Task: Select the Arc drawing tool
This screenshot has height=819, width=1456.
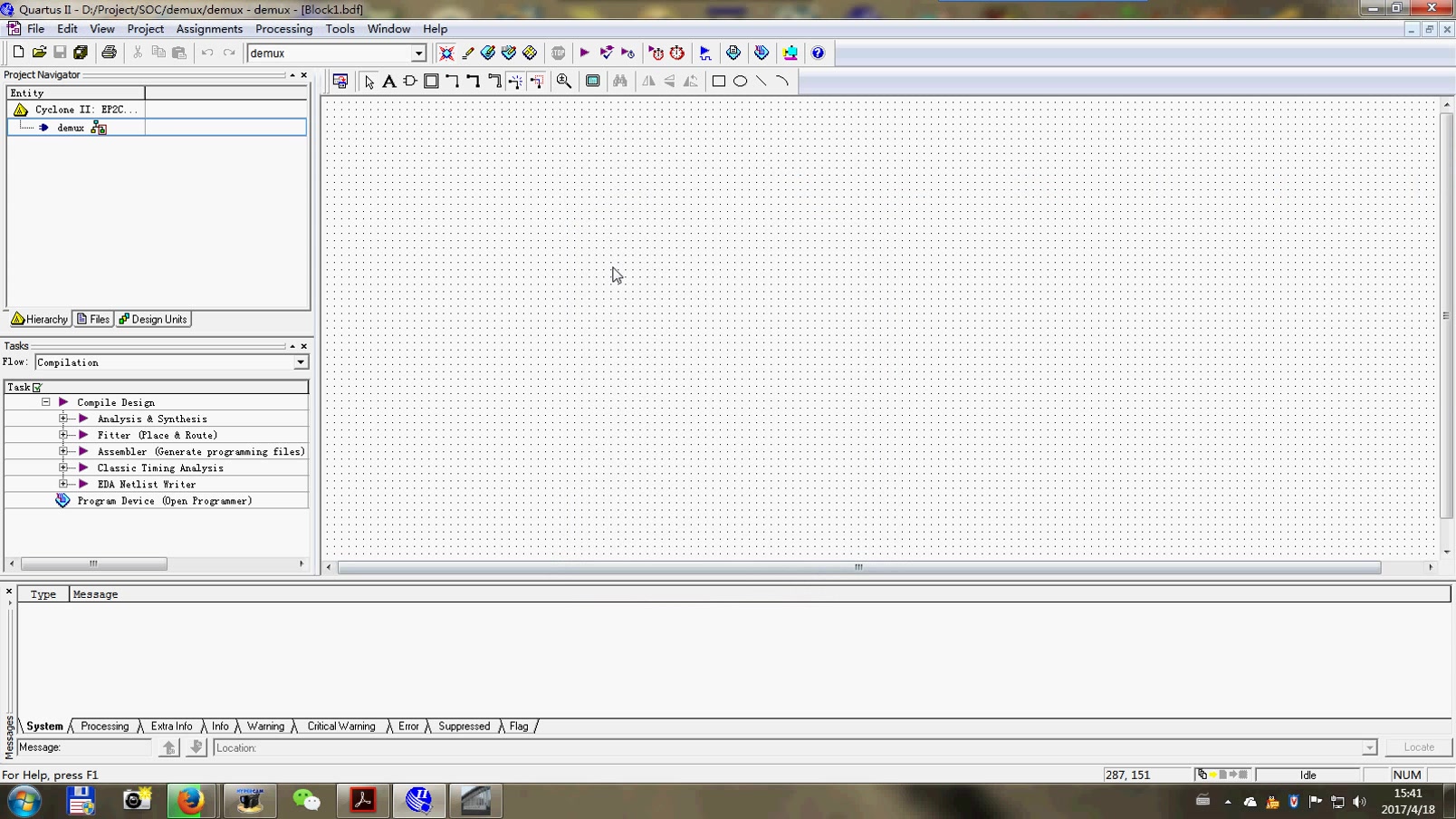Action: click(x=781, y=82)
